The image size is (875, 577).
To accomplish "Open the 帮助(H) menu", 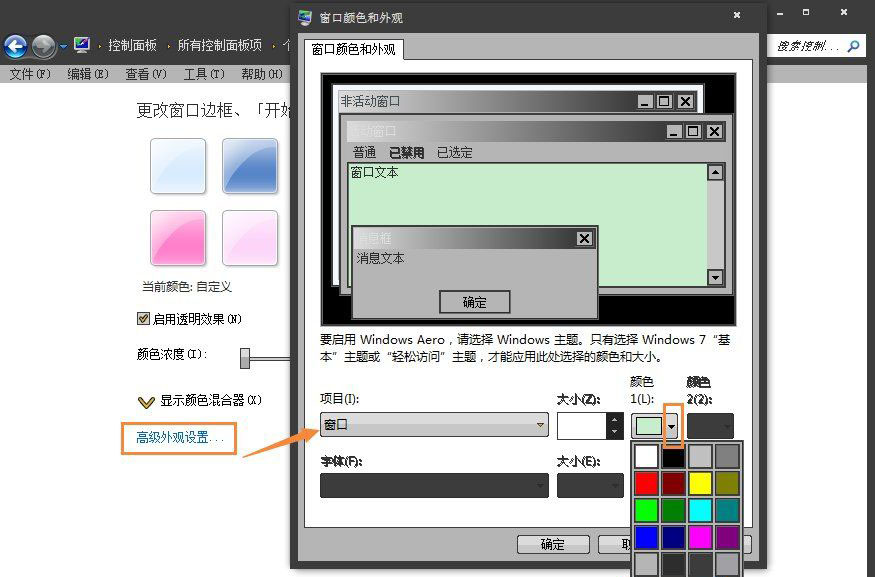I will [x=262, y=74].
